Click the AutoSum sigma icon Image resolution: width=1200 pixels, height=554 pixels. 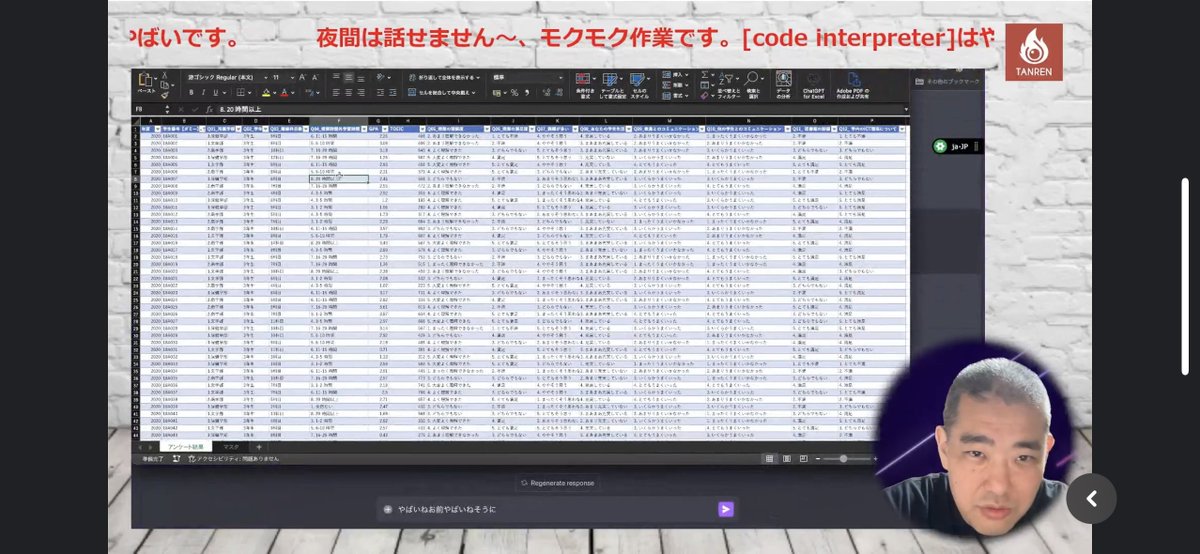tap(705, 75)
